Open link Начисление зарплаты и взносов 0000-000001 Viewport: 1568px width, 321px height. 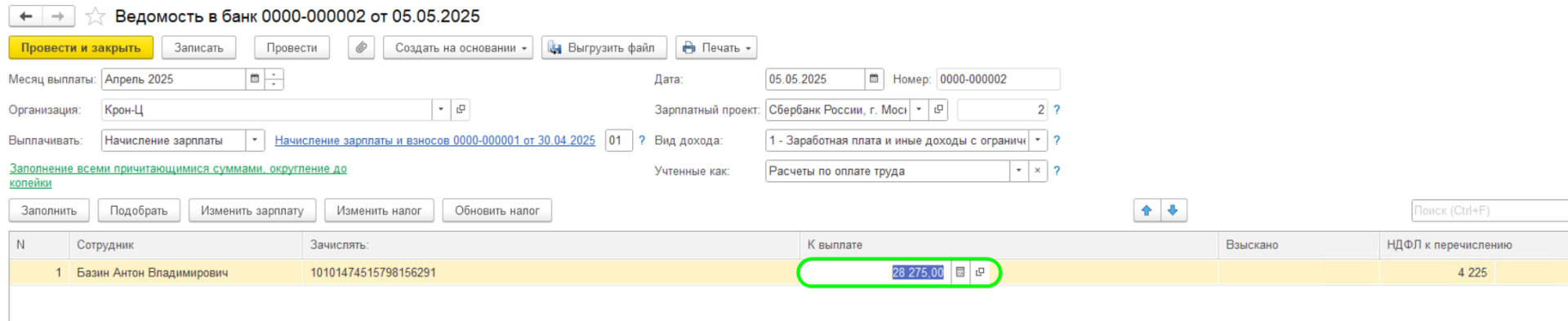[x=434, y=140]
